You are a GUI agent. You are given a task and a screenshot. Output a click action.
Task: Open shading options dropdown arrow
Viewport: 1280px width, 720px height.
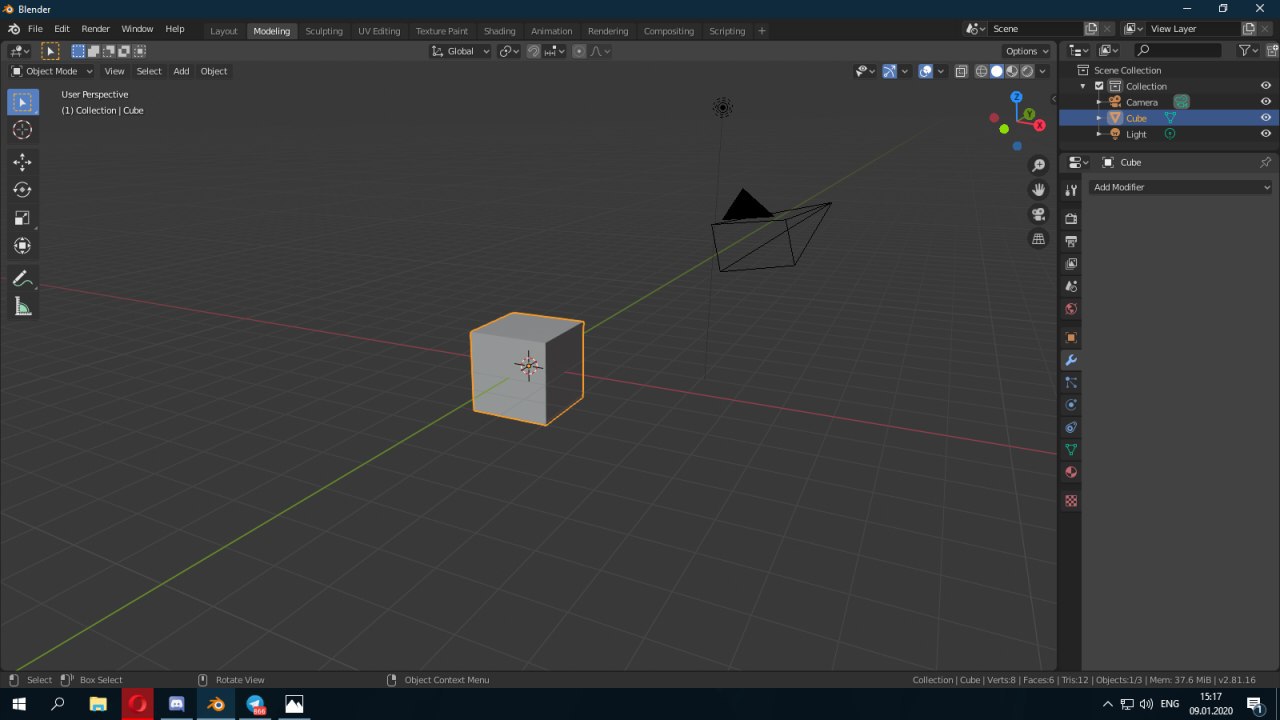tap(1043, 71)
